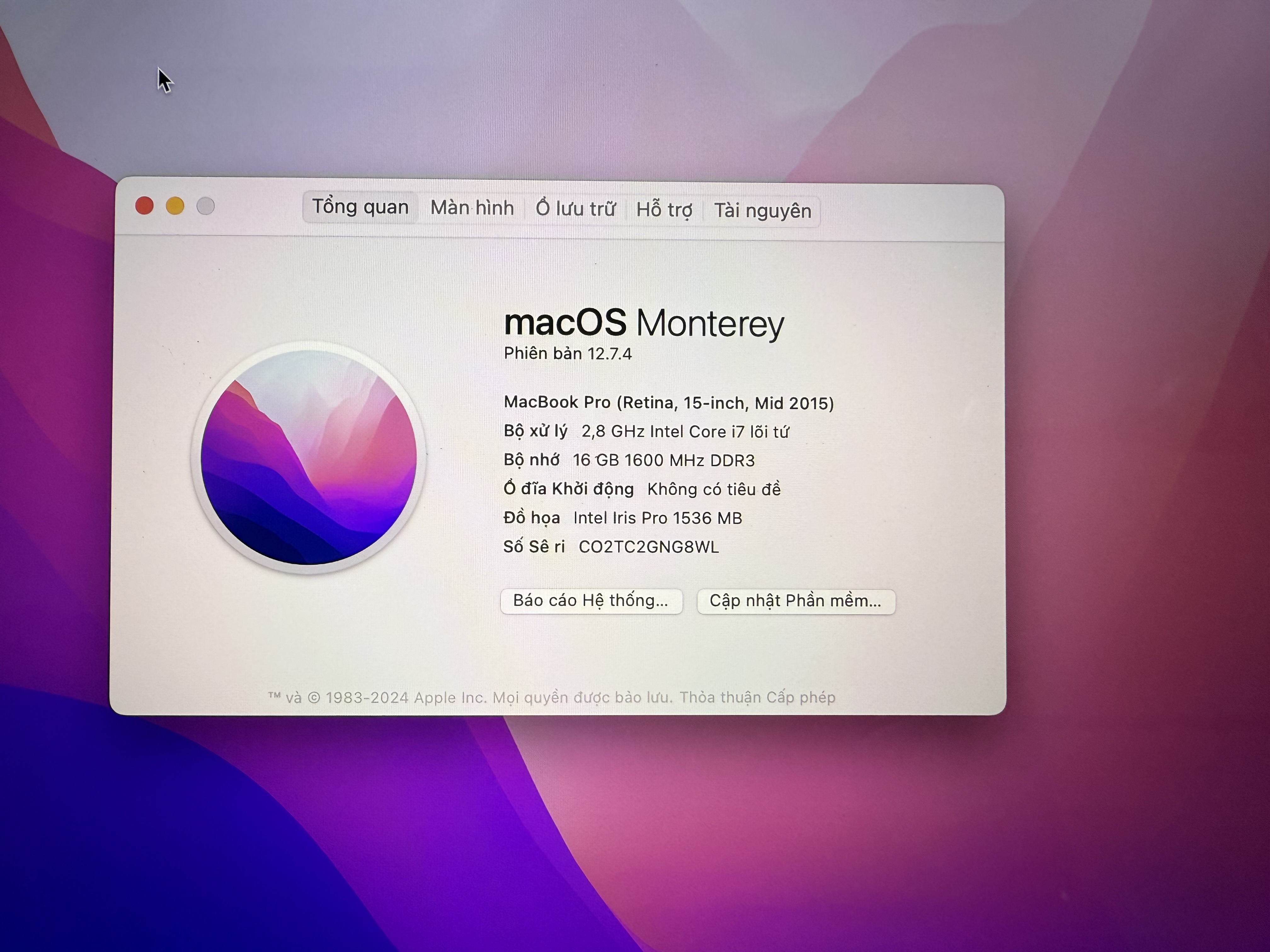The width and height of the screenshot is (1270, 952).
Task: Click the Báo cáo Hệ thống button
Action: coord(591,601)
